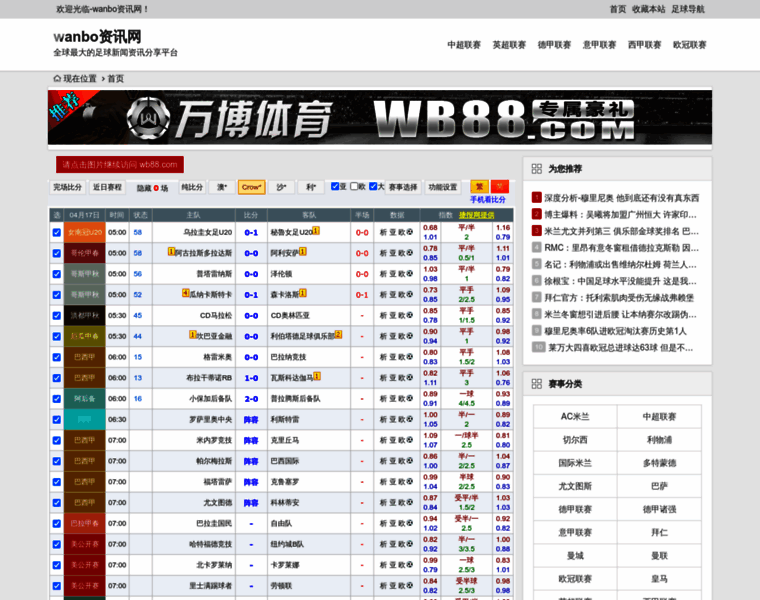
Task: Open the article 穆里尼奥率6队进欧冠淘汰赛历史第1人
Action: click(x=615, y=331)
